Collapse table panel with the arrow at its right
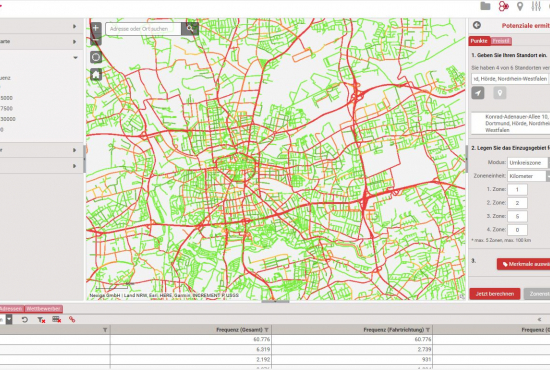550x370 pixels. [539, 319]
